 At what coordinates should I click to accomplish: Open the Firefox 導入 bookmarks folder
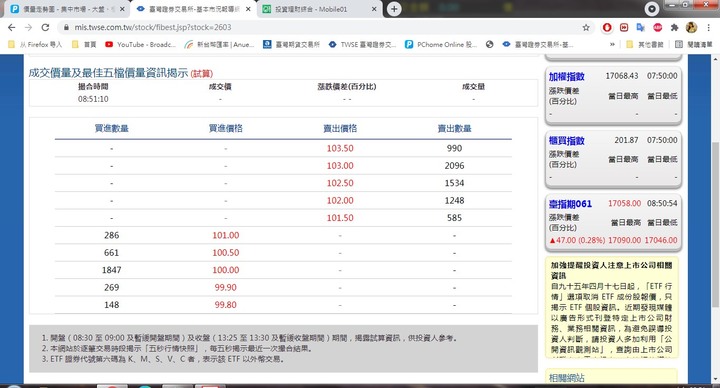[x=35, y=45]
